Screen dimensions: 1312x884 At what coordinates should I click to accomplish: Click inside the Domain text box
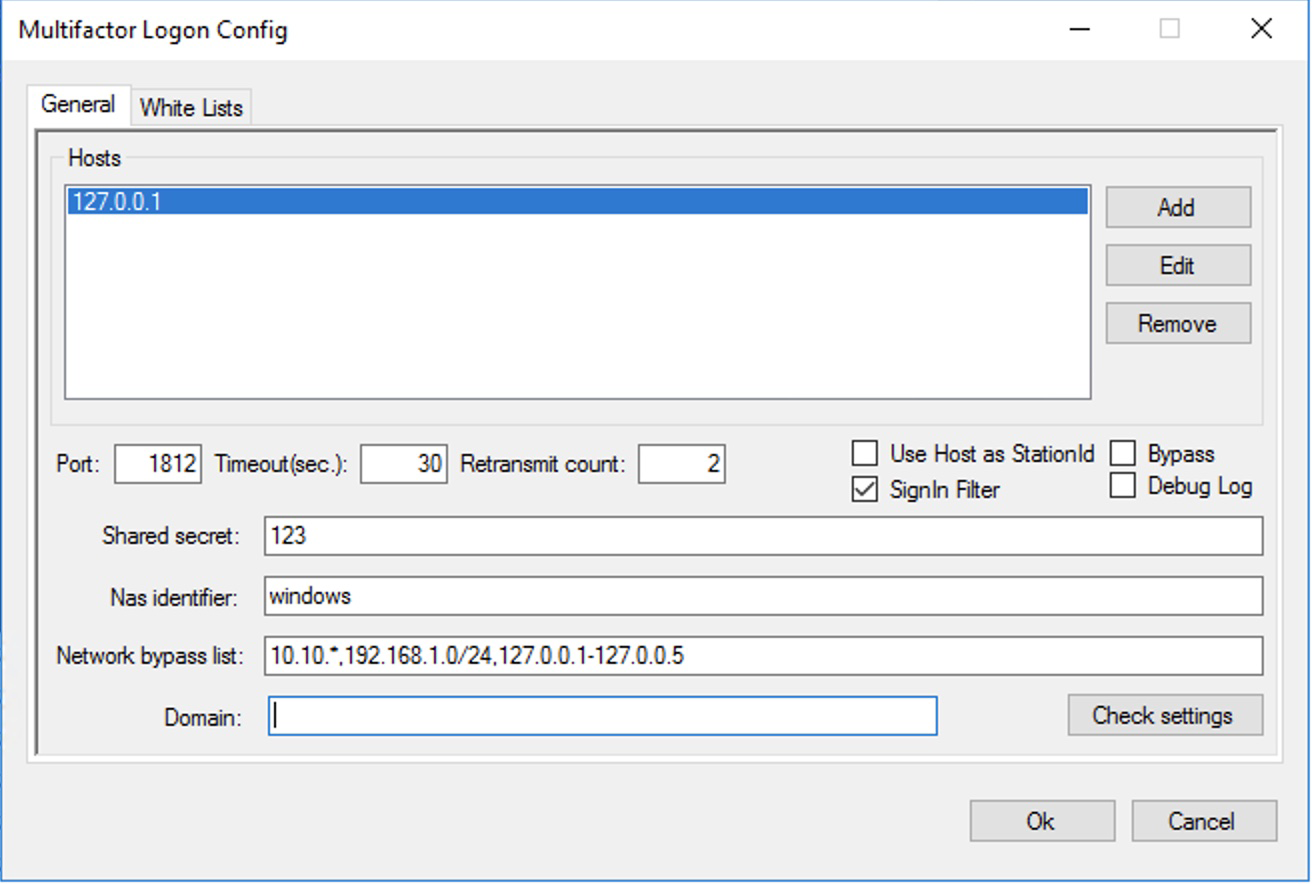pos(602,716)
